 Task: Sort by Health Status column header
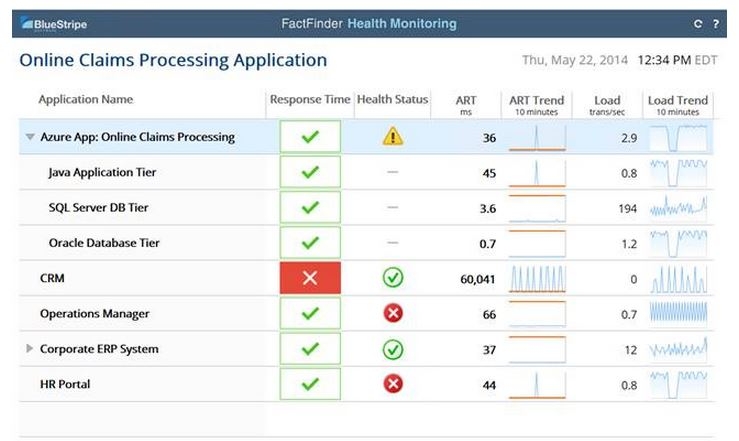coord(392,99)
